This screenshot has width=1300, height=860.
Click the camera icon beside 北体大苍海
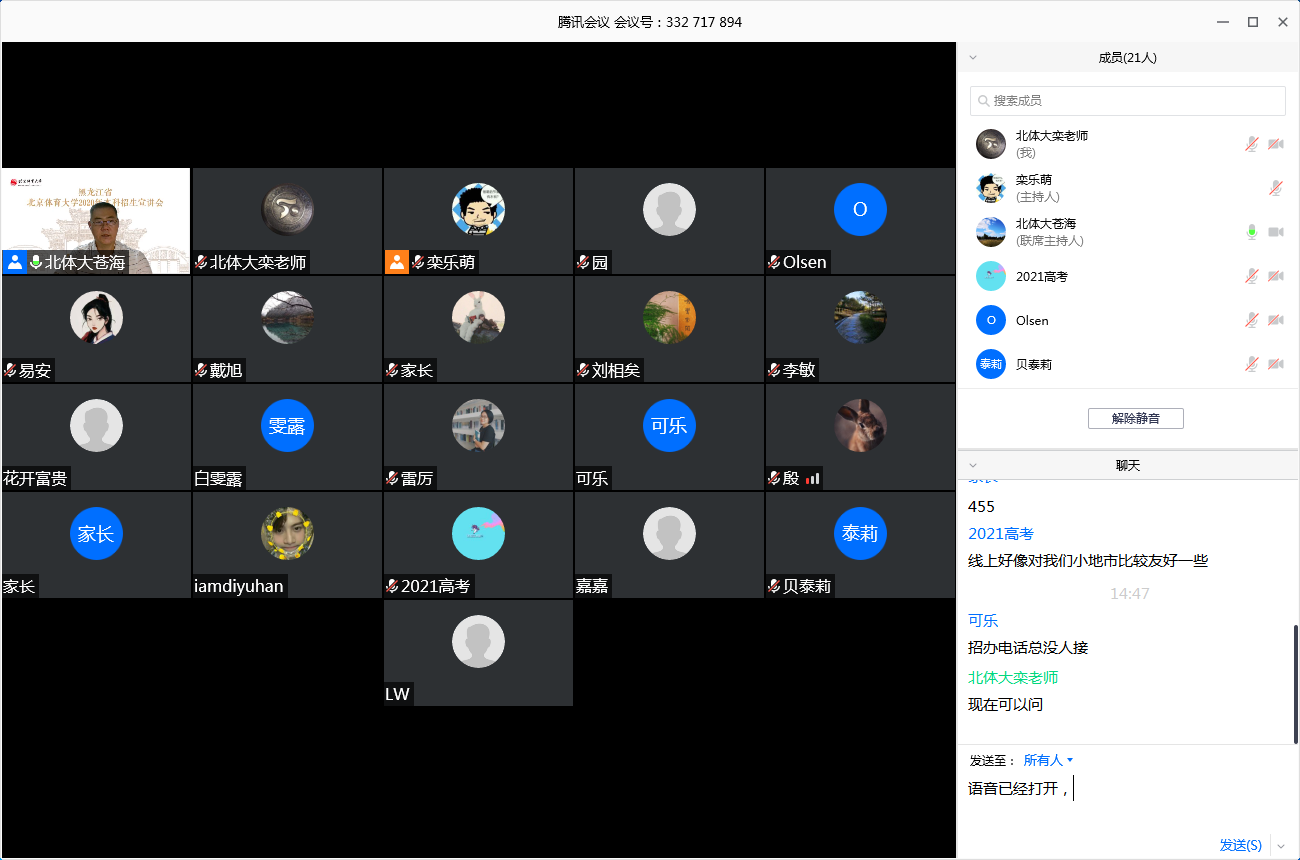pos(1275,231)
